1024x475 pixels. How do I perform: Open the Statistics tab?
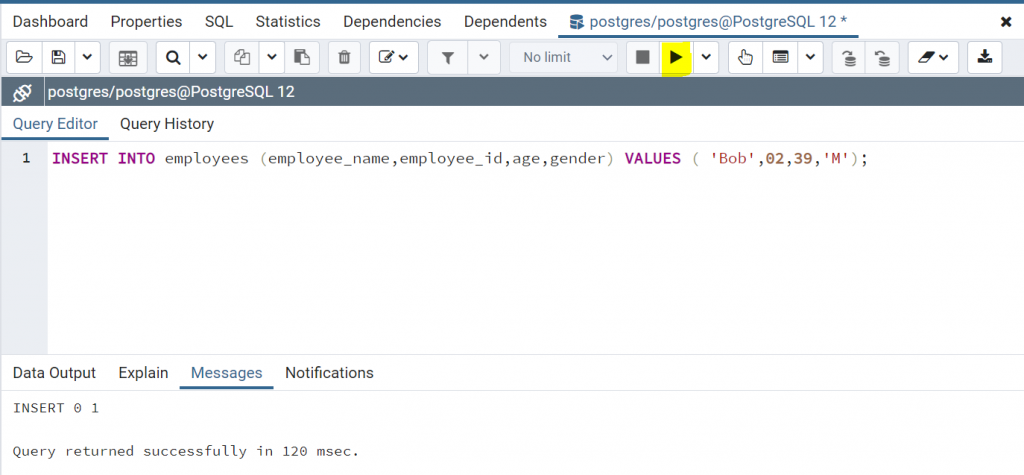pyautogui.click(x=288, y=22)
